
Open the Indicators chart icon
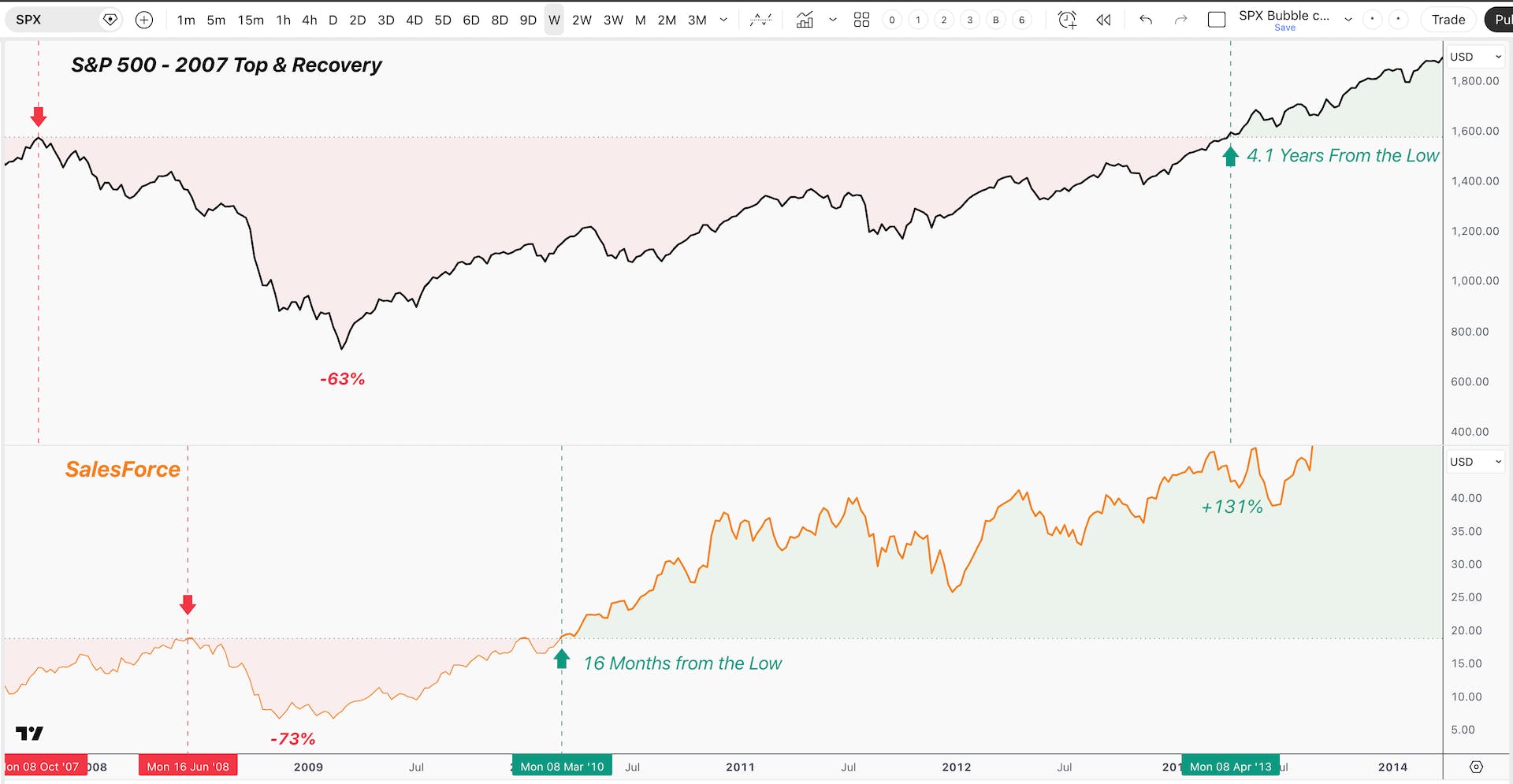pos(805,20)
